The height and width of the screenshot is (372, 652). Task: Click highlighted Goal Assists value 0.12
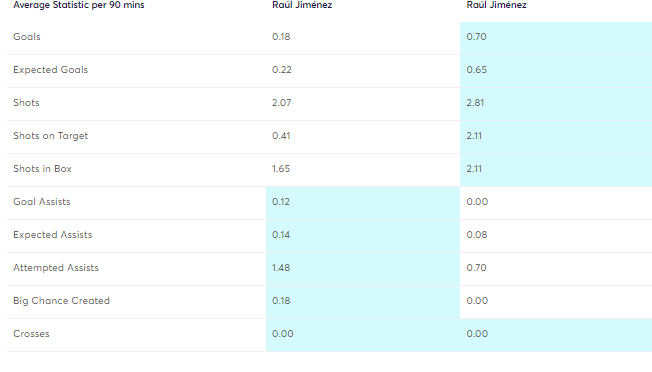[281, 202]
